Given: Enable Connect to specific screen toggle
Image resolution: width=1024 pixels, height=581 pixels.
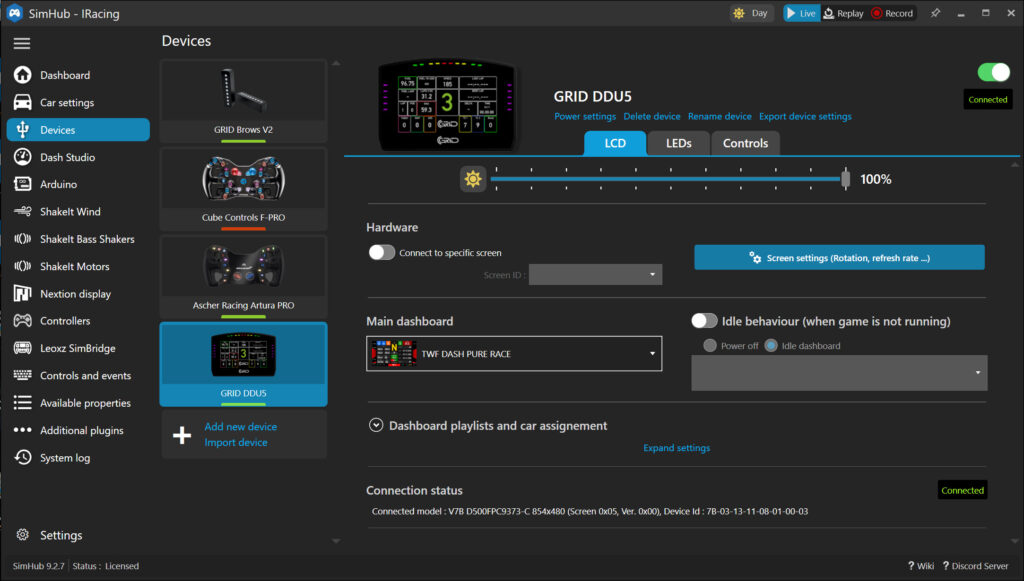Looking at the screenshot, I should tap(381, 253).
